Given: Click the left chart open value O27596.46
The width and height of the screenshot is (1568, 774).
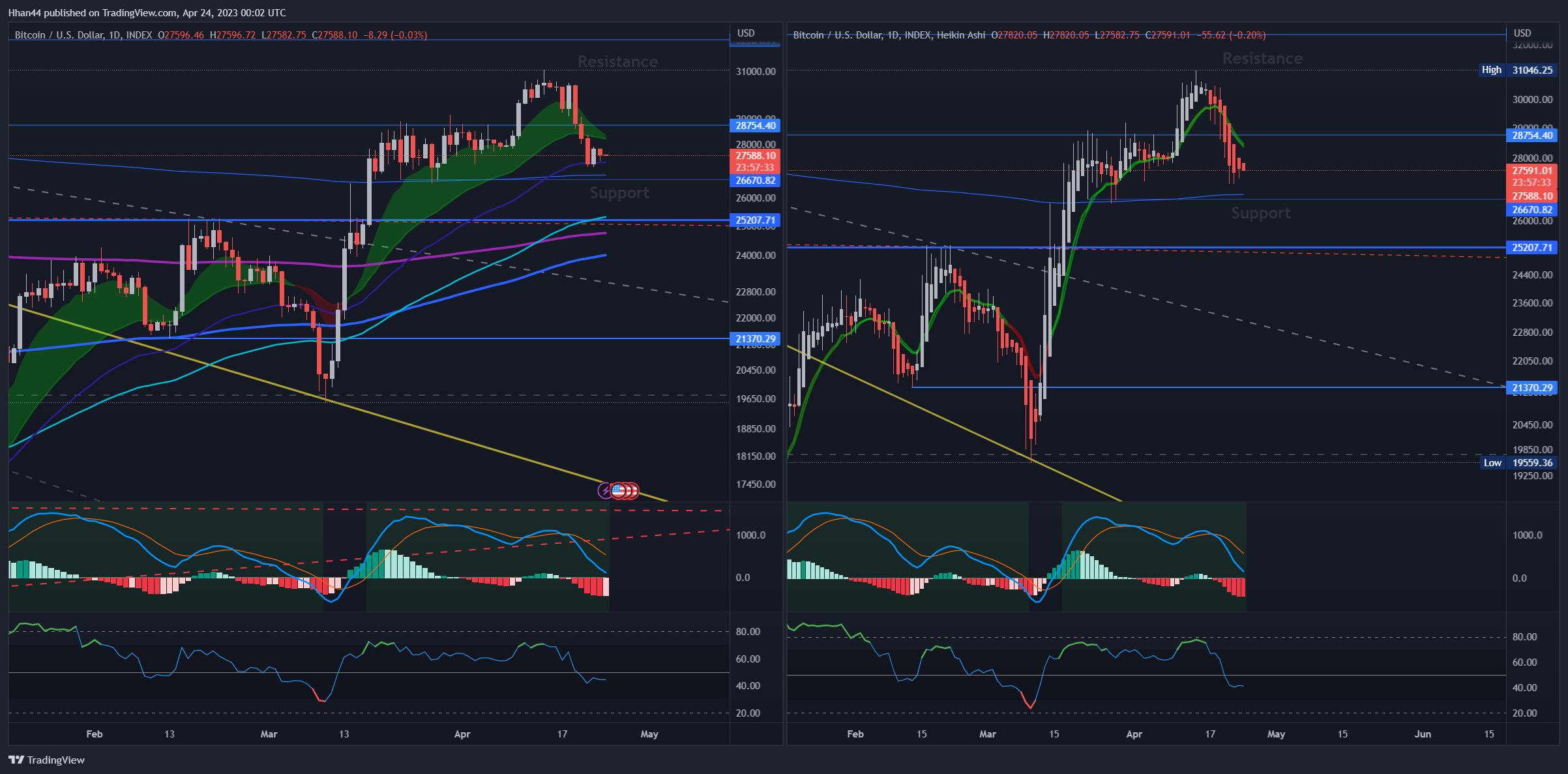Looking at the screenshot, I should pyautogui.click(x=181, y=35).
